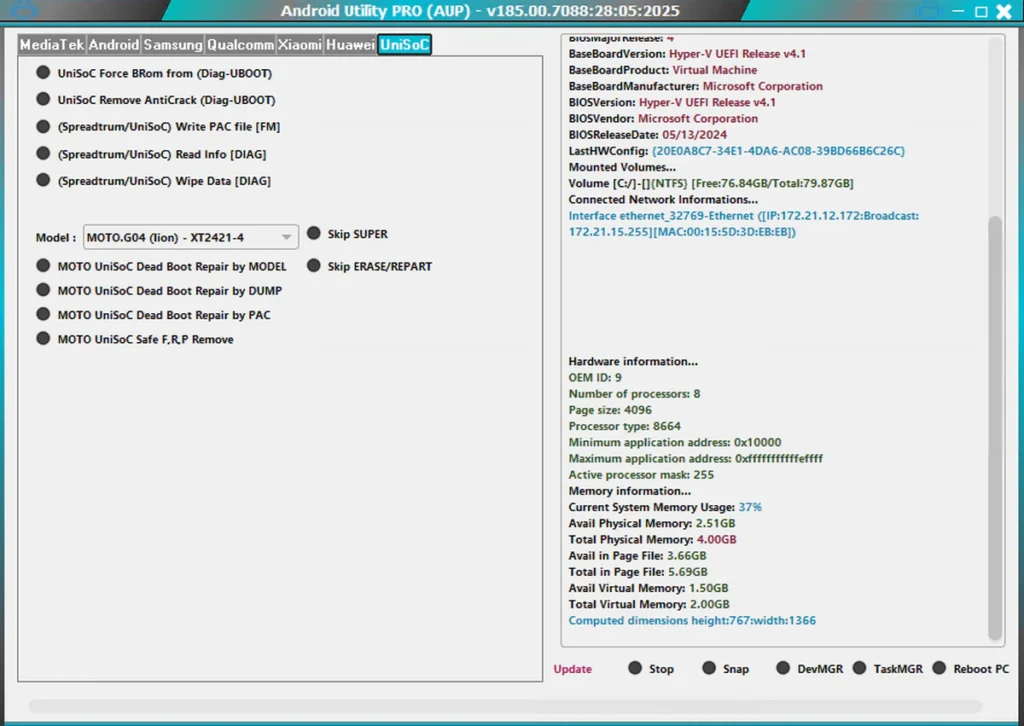Click the ethernet interface info line
The height and width of the screenshot is (726, 1024).
[744, 224]
